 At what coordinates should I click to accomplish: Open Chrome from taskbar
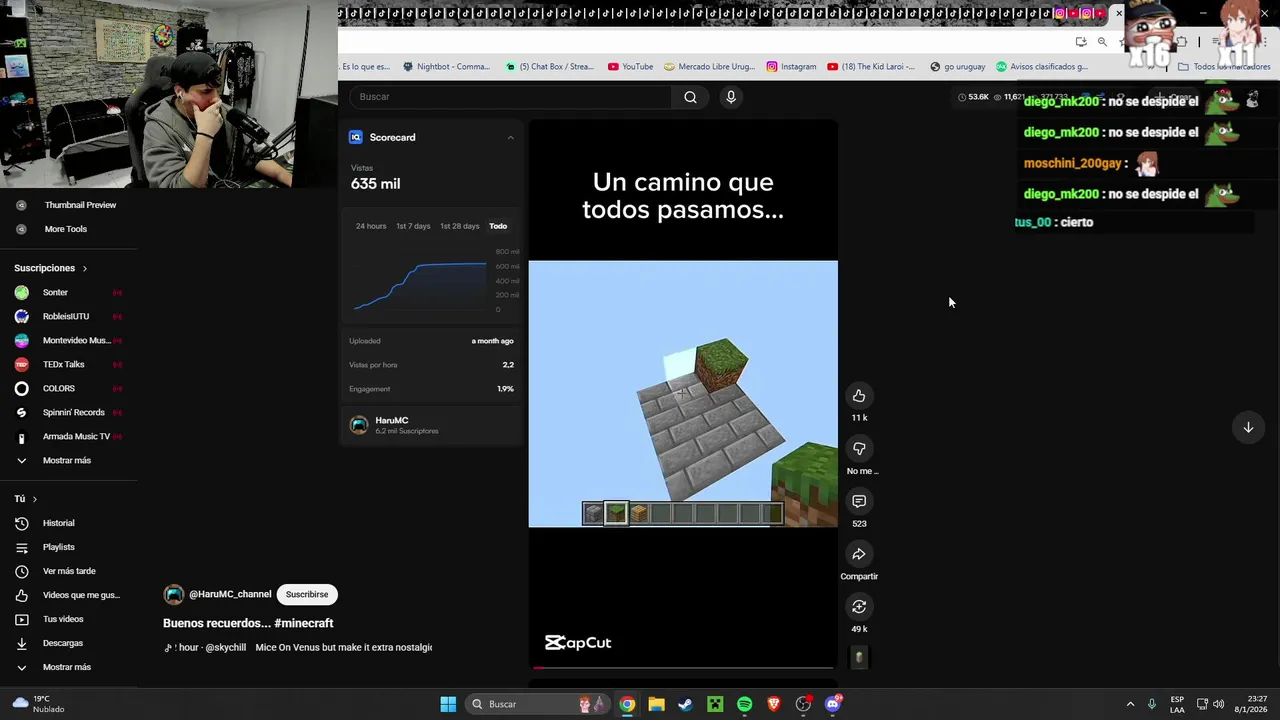tap(627, 704)
